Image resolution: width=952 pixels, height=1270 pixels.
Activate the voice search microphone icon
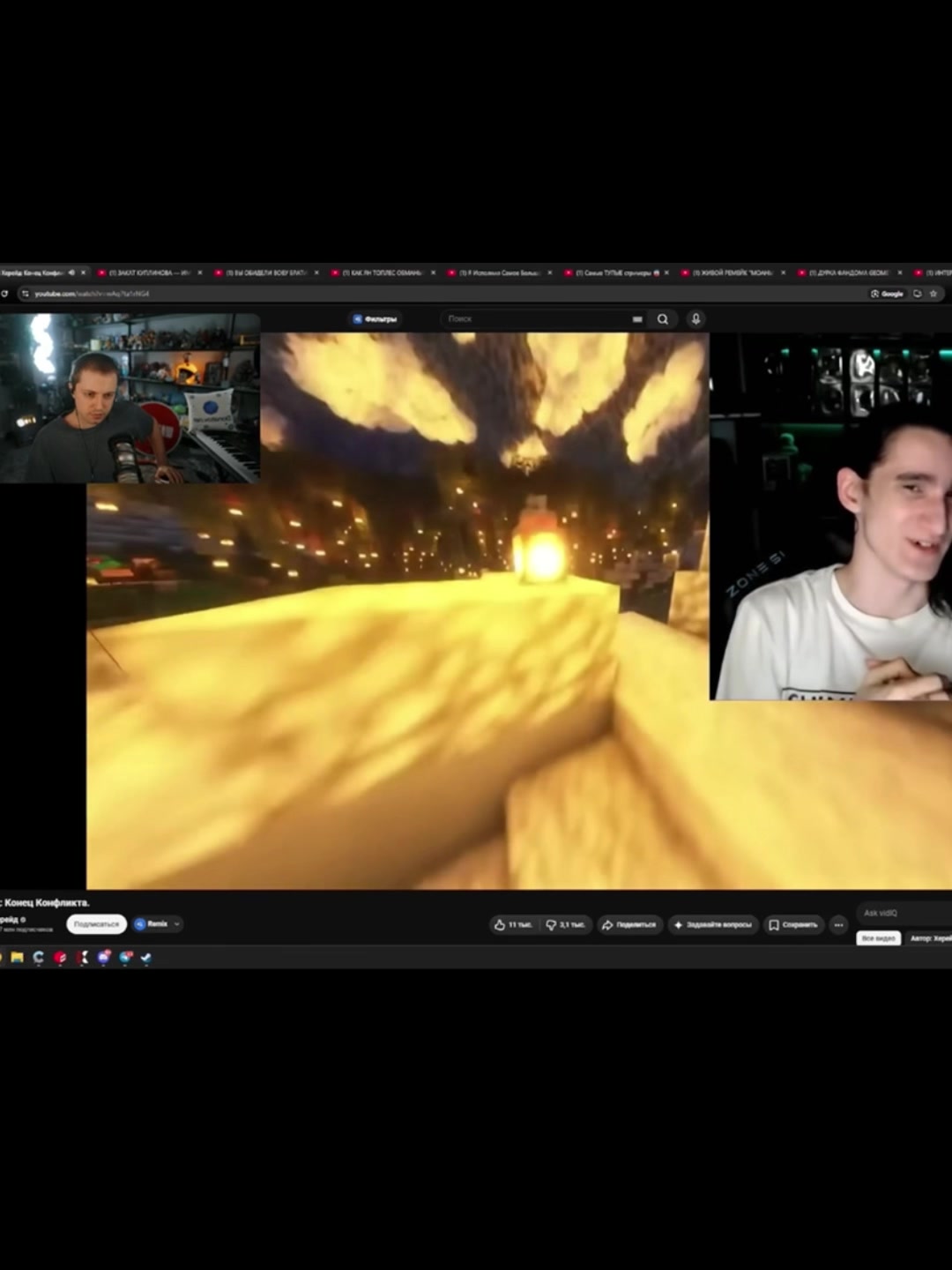pos(695,319)
